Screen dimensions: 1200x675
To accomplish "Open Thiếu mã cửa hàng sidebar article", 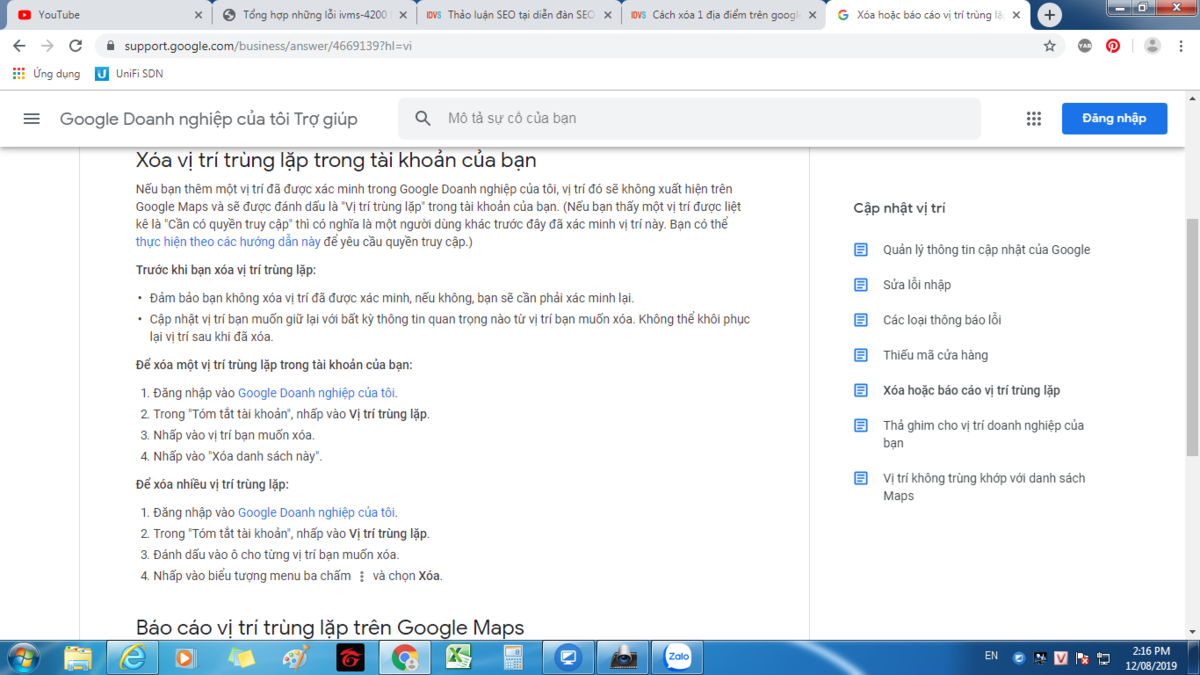I will 935,355.
